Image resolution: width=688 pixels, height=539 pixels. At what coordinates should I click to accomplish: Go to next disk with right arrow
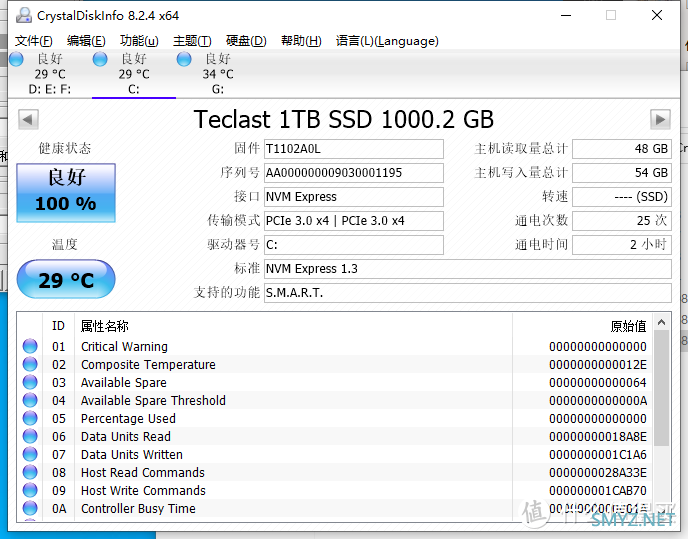click(660, 119)
